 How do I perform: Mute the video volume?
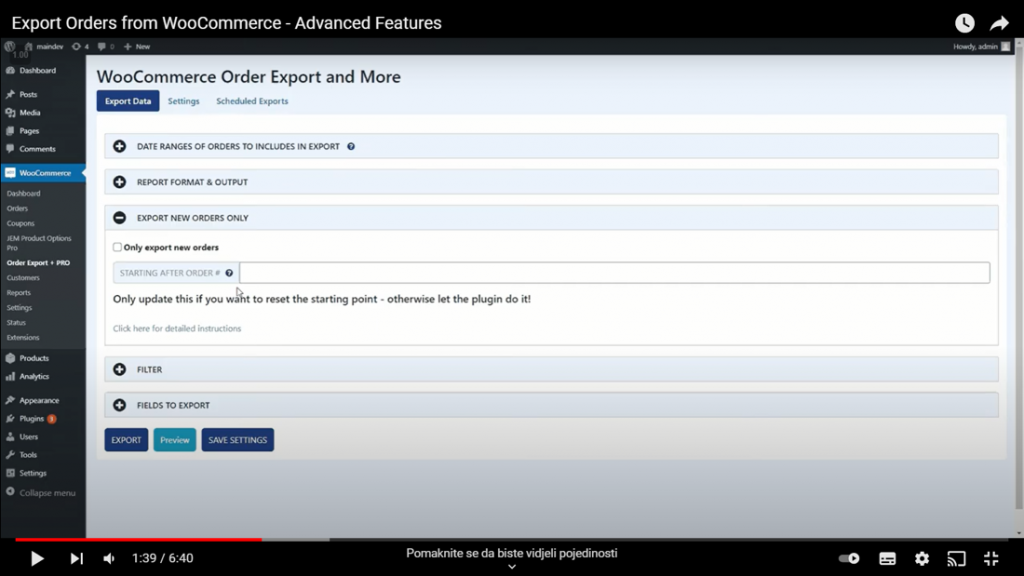pos(109,558)
